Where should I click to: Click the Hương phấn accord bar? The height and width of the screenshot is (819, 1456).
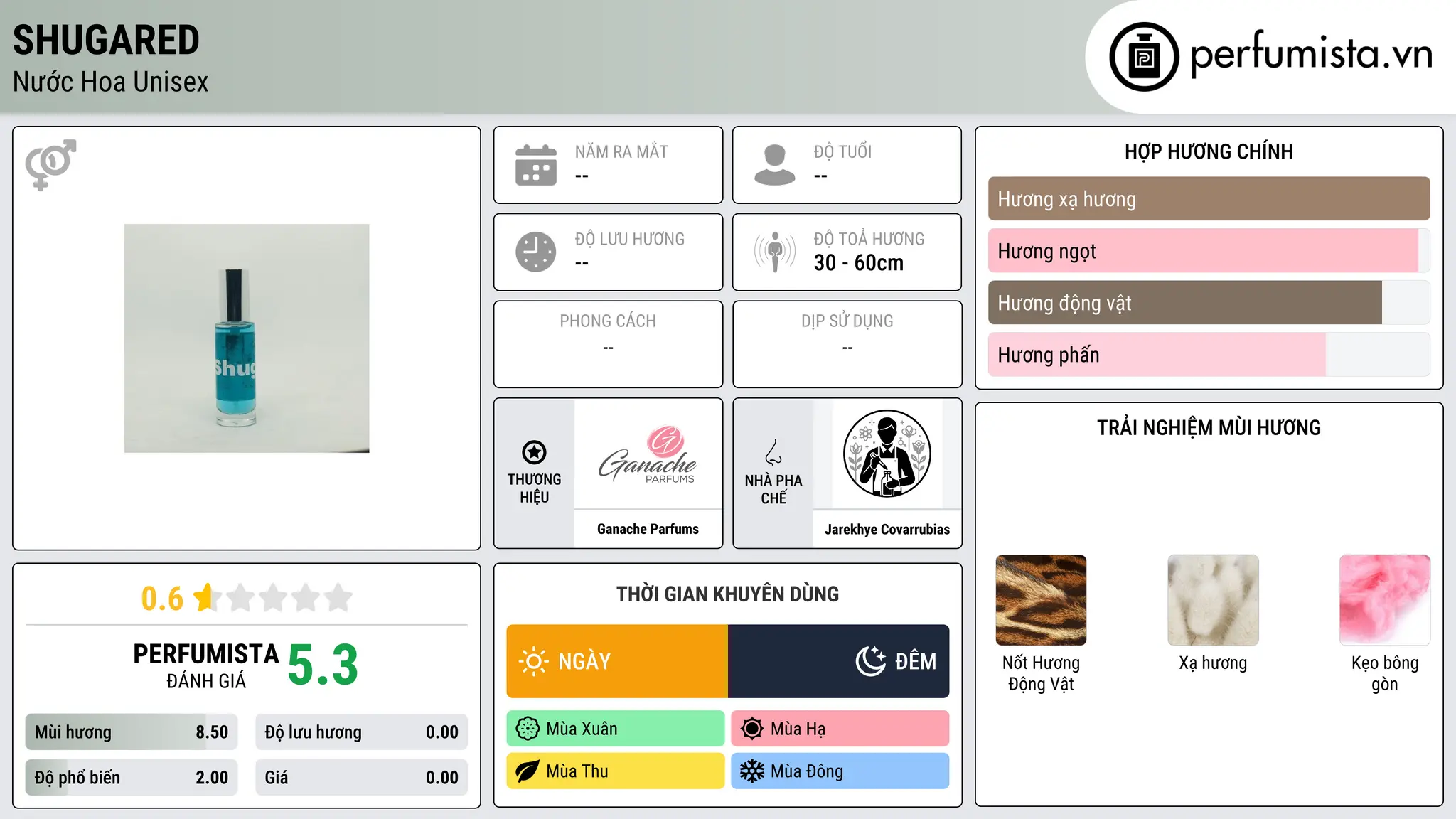(x=1209, y=355)
